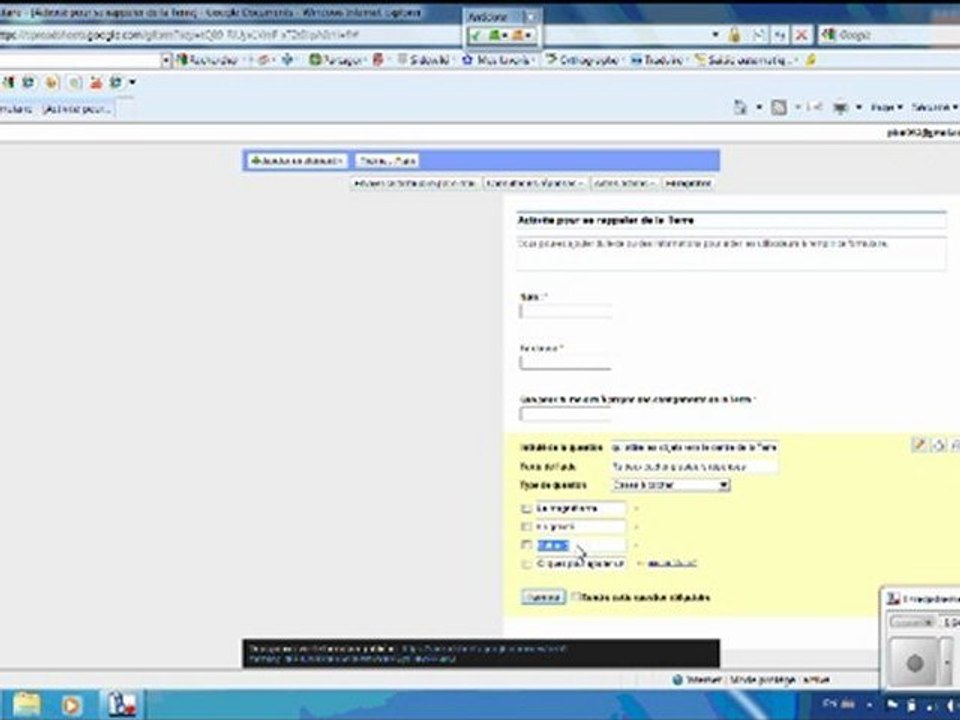Tick the checkbox beside the second answer option
The width and height of the screenshot is (960, 720).
pos(526,527)
